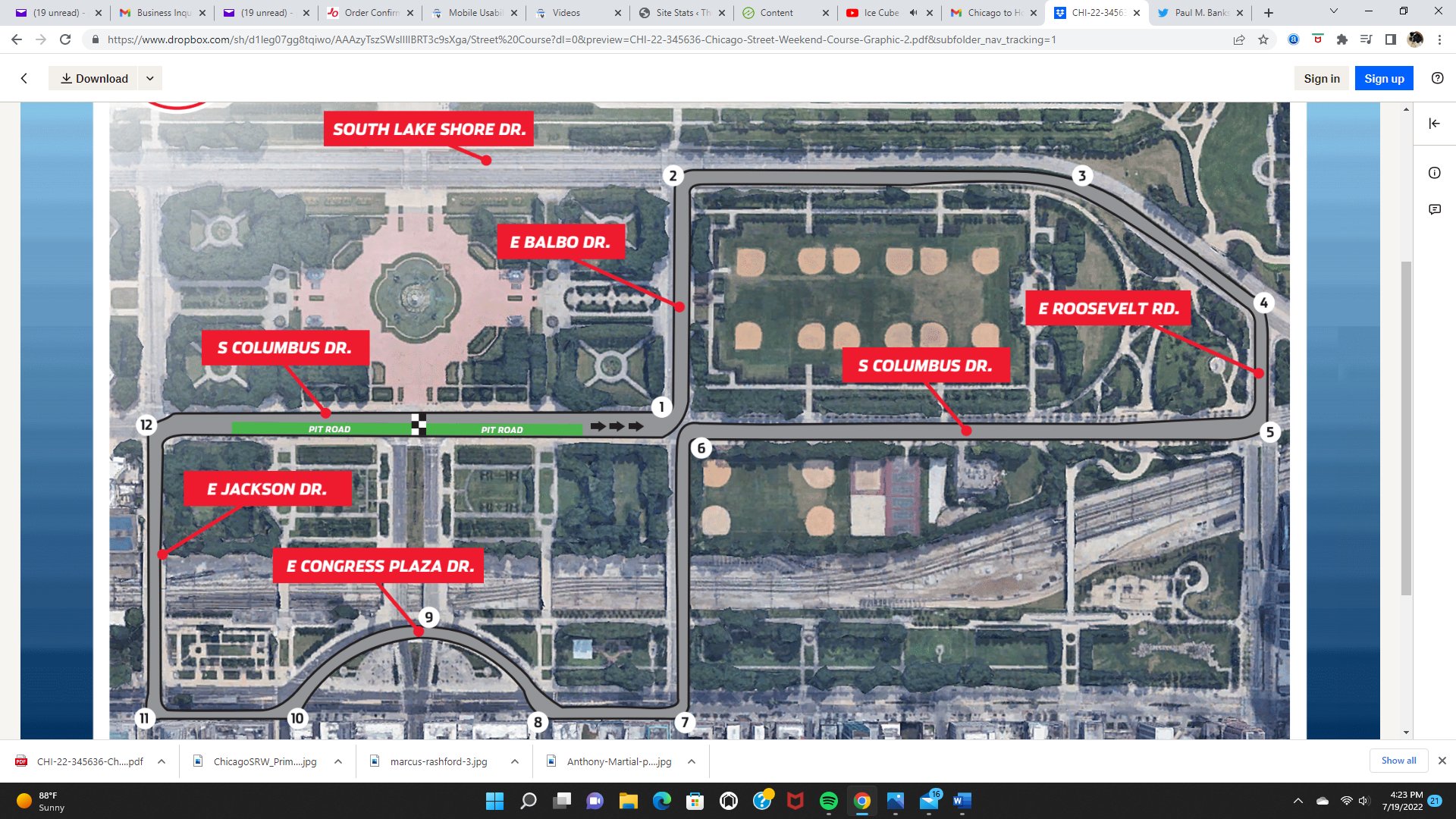
Task: Collapse the right sidebar panel icon
Action: pyautogui.click(x=1434, y=124)
